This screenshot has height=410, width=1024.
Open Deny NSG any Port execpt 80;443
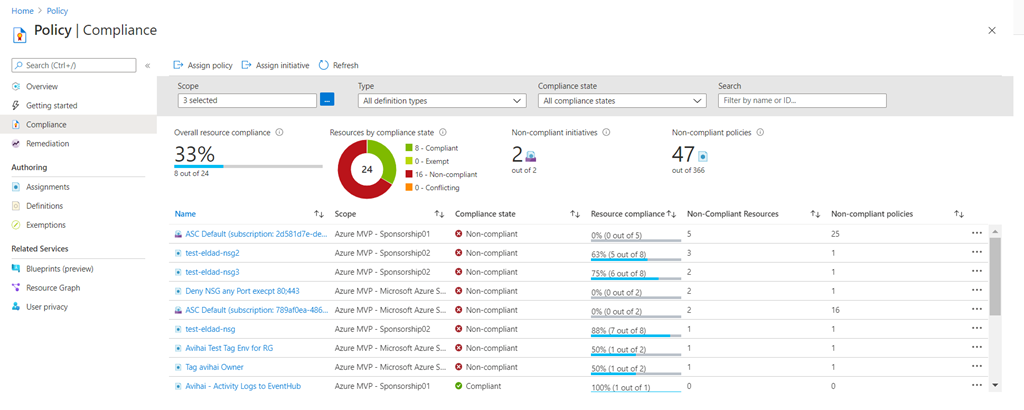point(242,291)
